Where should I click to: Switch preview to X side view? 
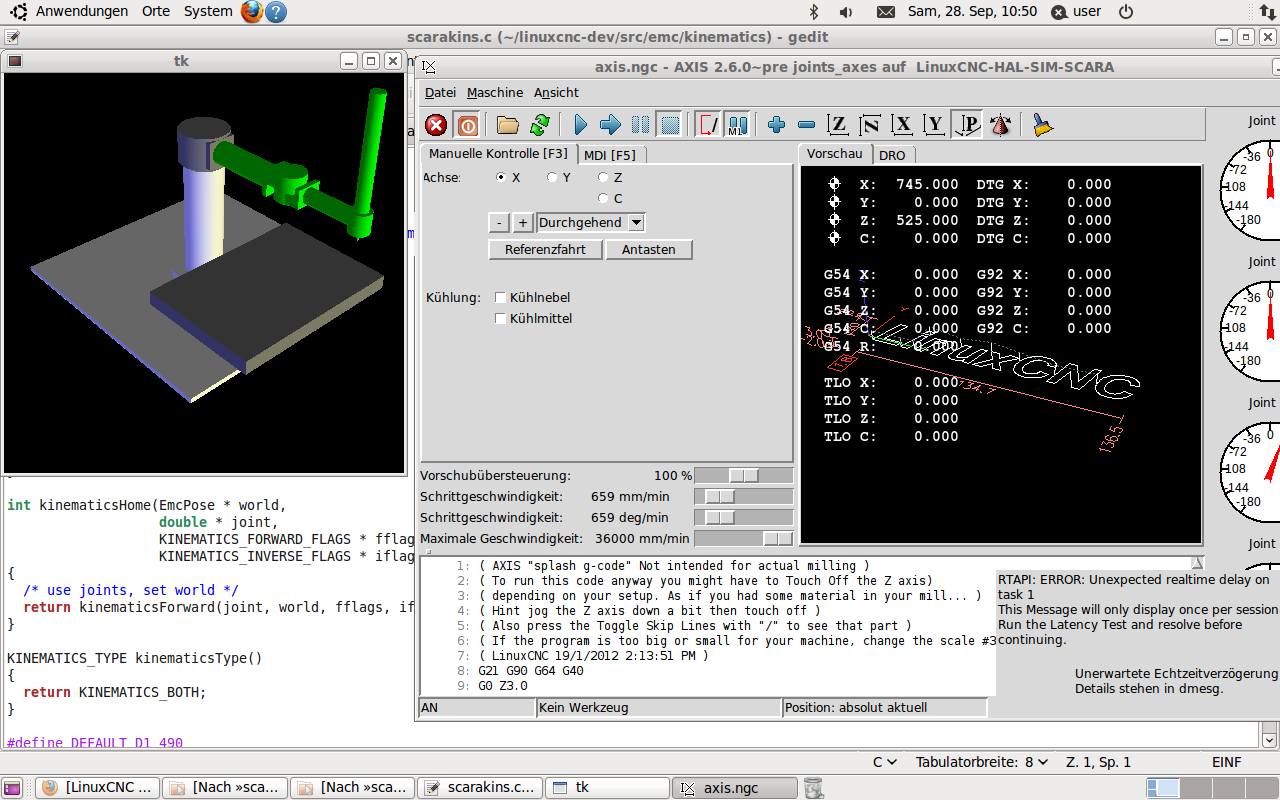click(x=903, y=125)
